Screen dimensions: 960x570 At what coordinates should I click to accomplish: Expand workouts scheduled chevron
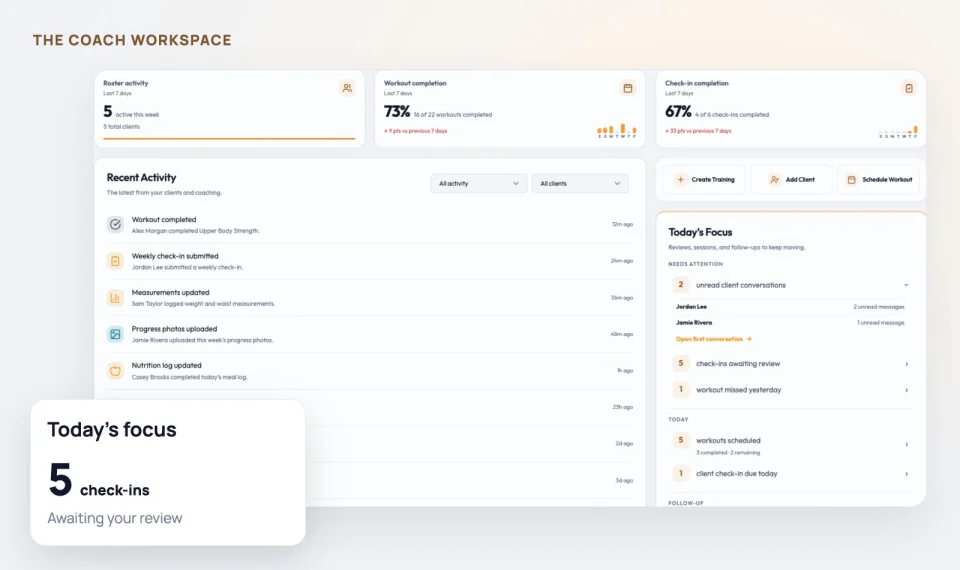907,444
